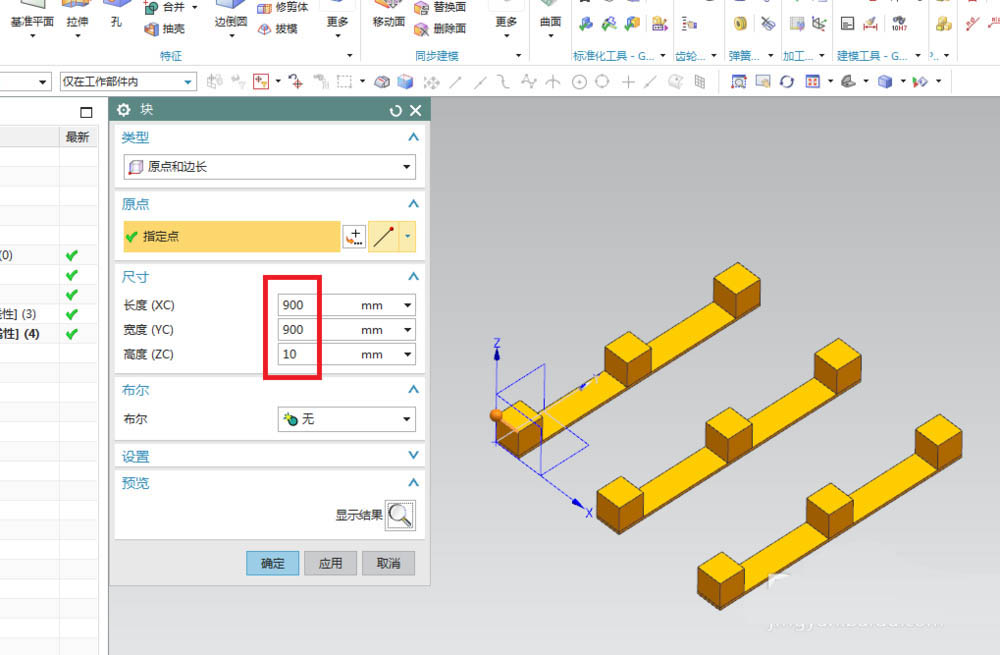Open the 布尔 dropdown set to 无
The image size is (1000, 655).
pos(346,419)
